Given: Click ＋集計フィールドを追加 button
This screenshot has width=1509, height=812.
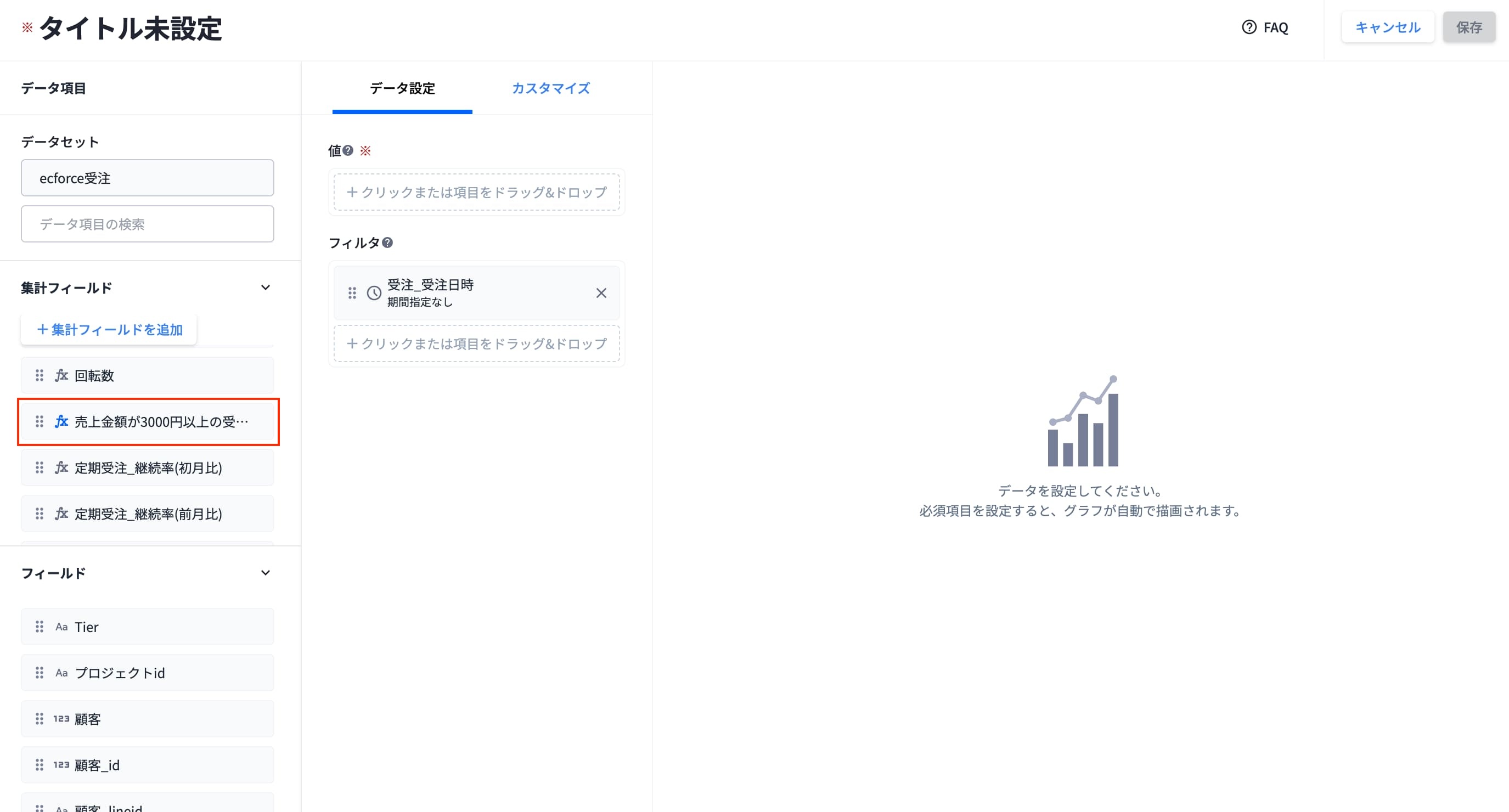Looking at the screenshot, I should click(x=109, y=330).
